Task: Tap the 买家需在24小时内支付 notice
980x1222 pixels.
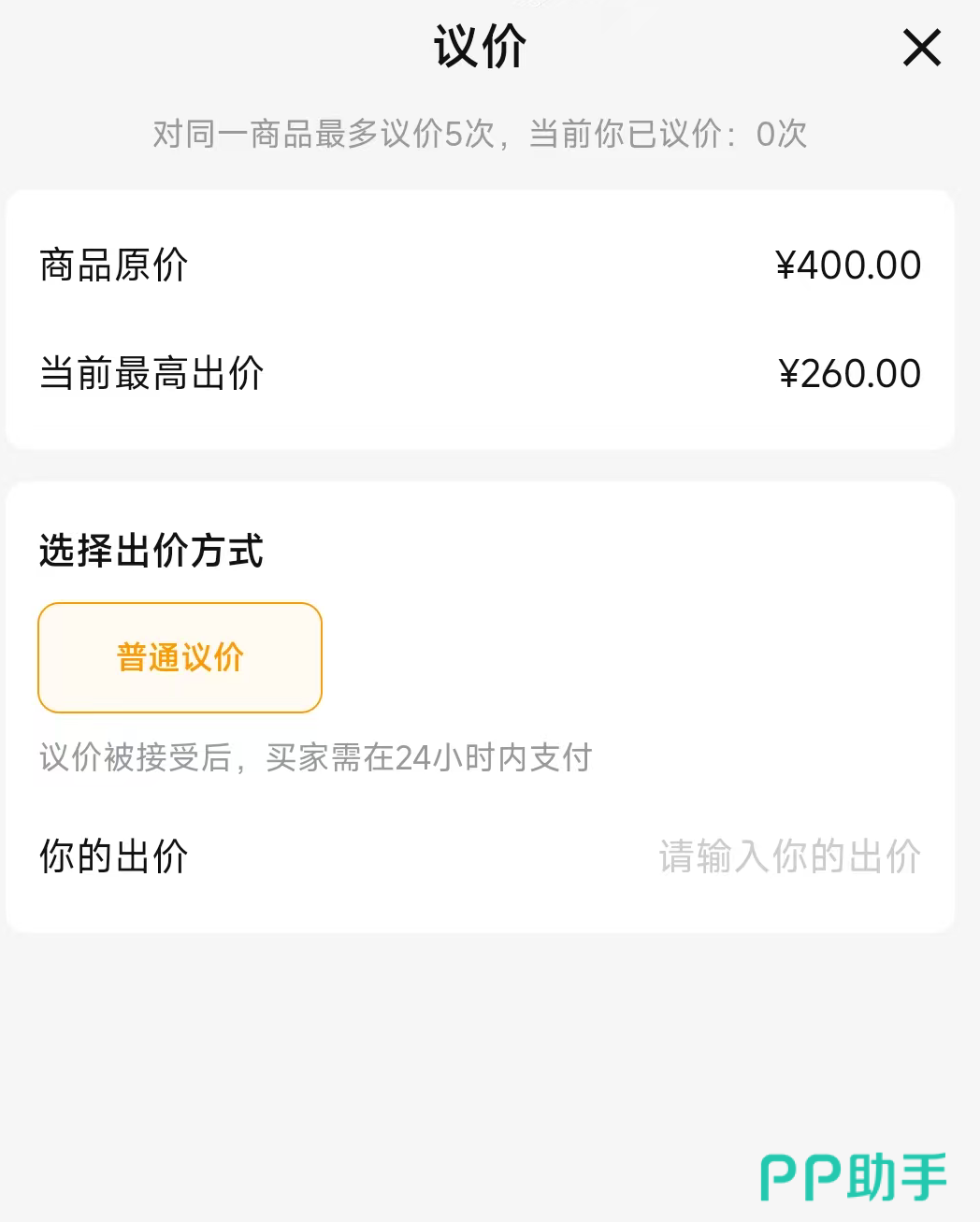Action: point(429,757)
